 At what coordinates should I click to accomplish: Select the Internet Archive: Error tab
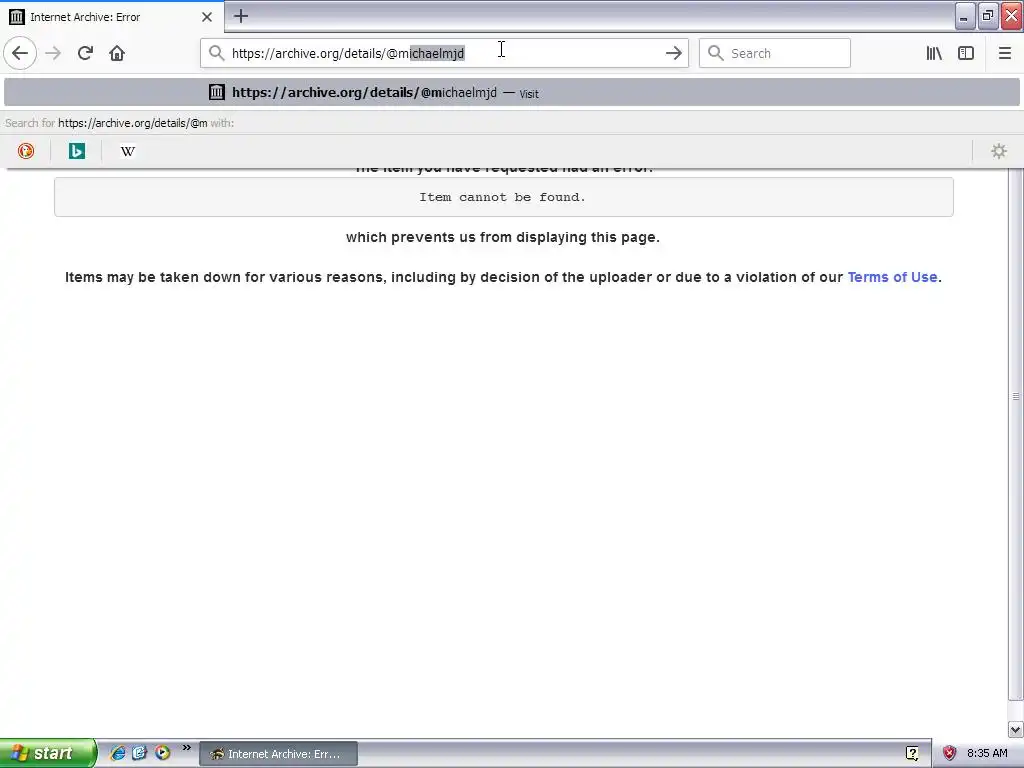click(x=111, y=16)
